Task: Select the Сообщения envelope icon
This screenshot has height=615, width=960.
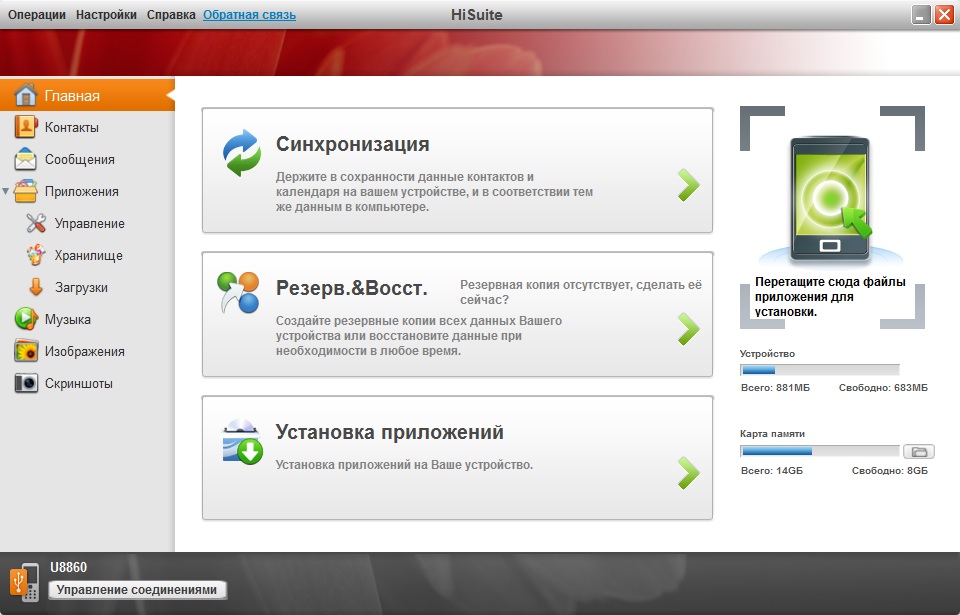Action: pos(26,159)
